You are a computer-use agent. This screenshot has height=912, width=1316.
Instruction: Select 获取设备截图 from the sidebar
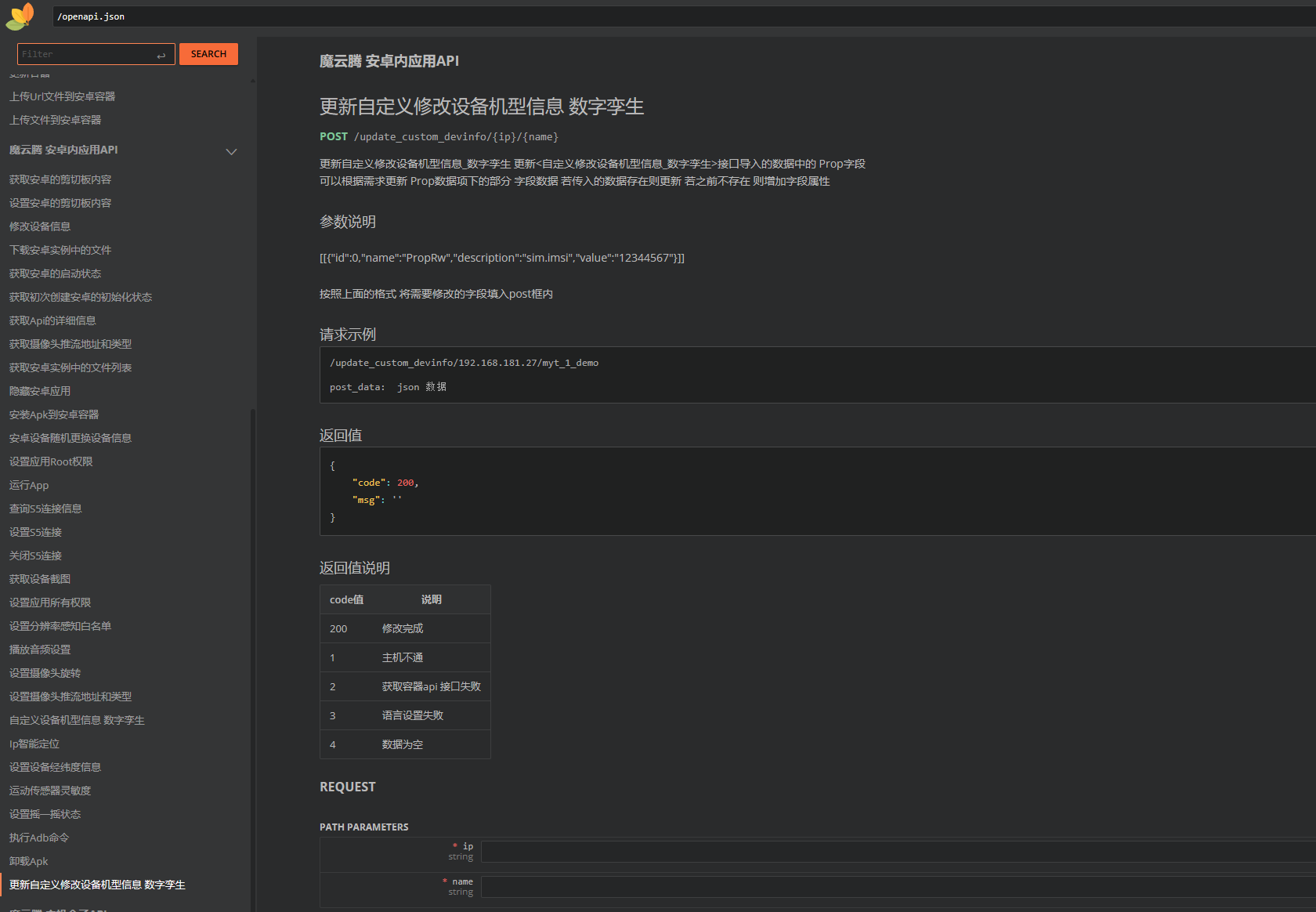coord(39,578)
